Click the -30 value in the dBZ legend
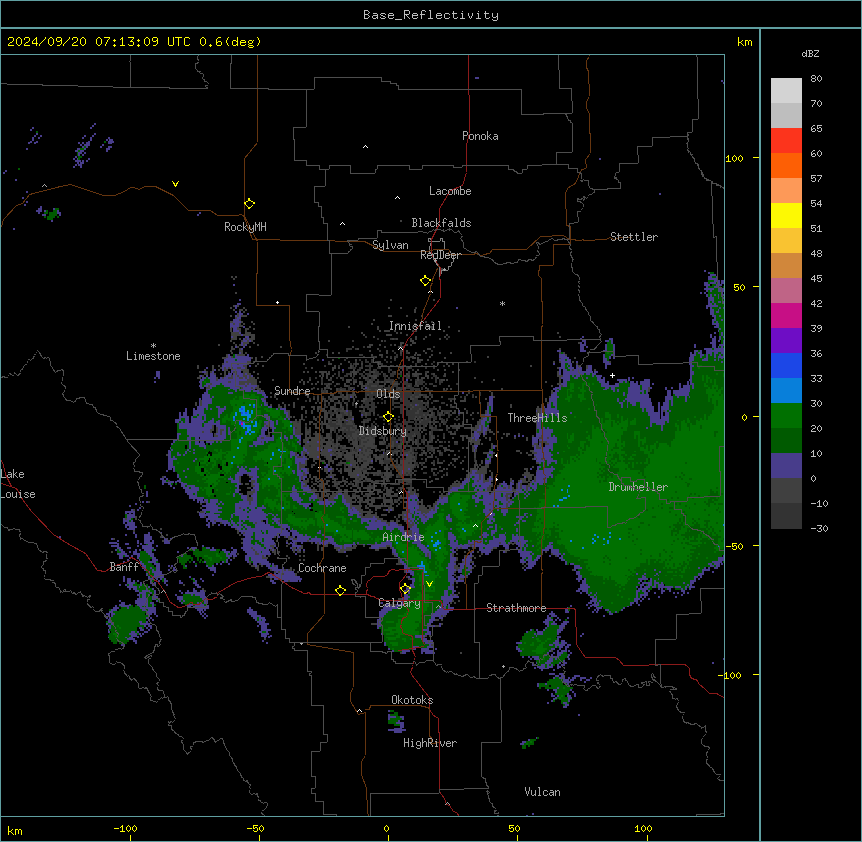Image resolution: width=862 pixels, height=842 pixels. [x=819, y=528]
